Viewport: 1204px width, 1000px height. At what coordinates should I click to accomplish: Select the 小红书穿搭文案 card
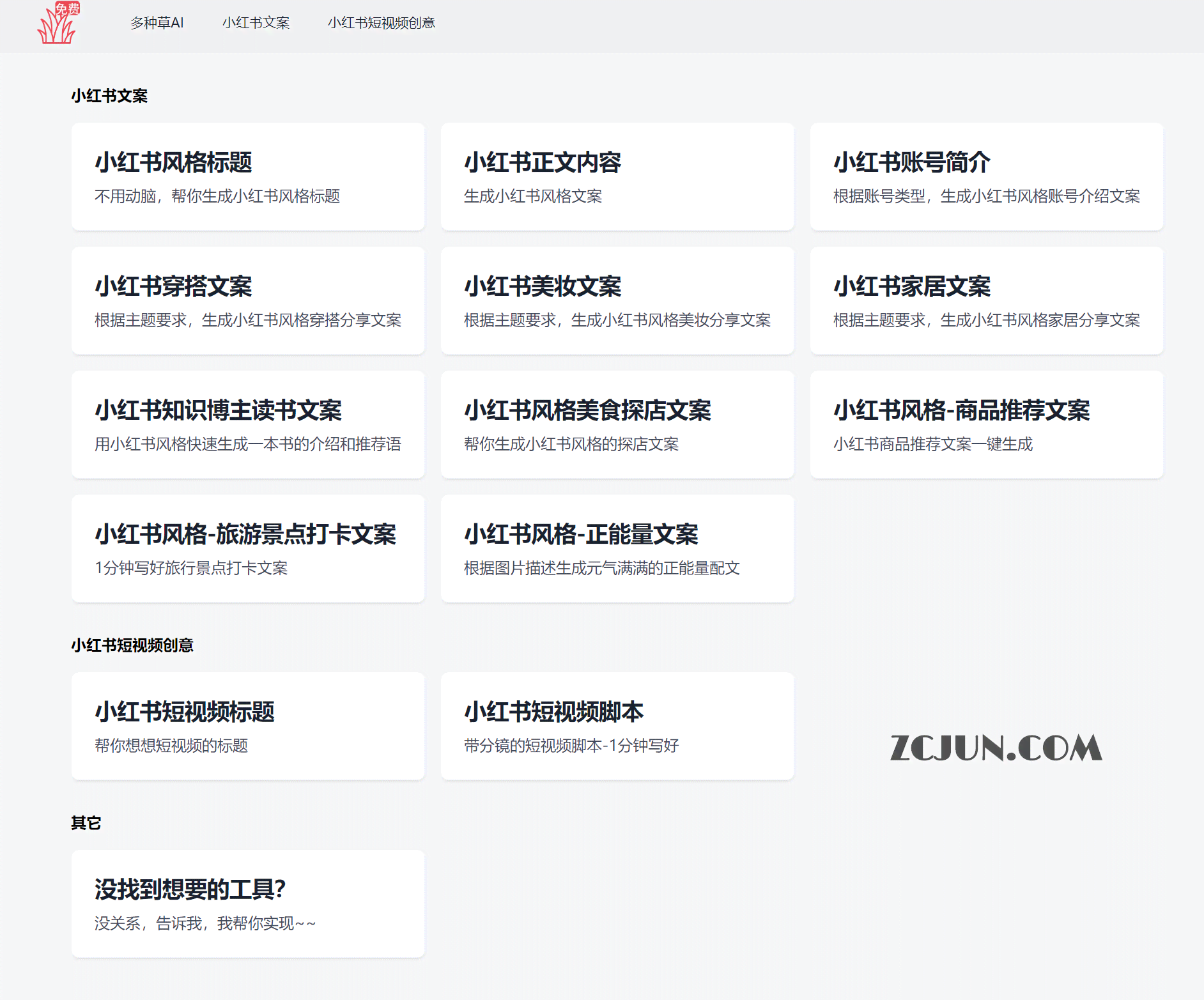click(248, 300)
